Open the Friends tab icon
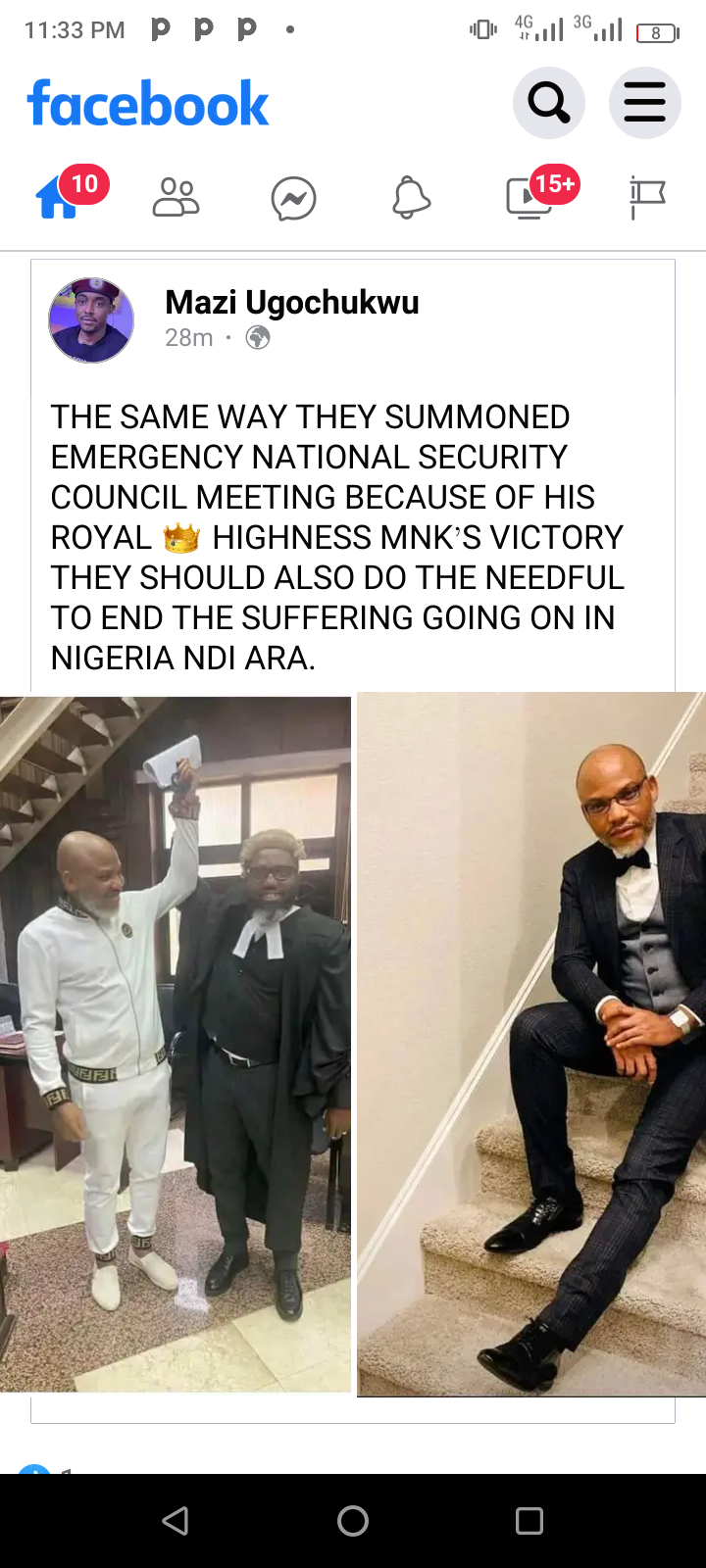This screenshot has height=1568, width=706. point(176,198)
